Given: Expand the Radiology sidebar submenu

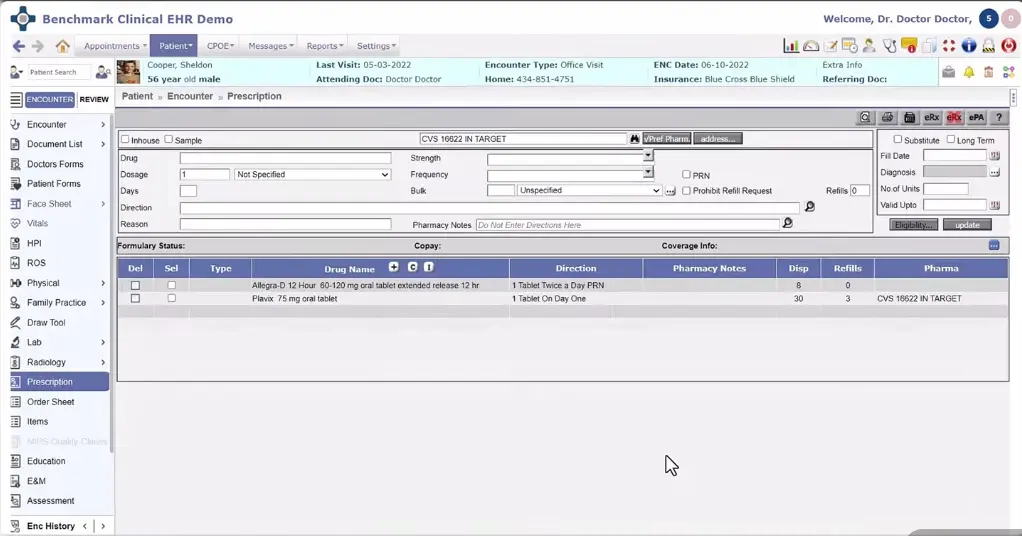Looking at the screenshot, I should coord(103,362).
